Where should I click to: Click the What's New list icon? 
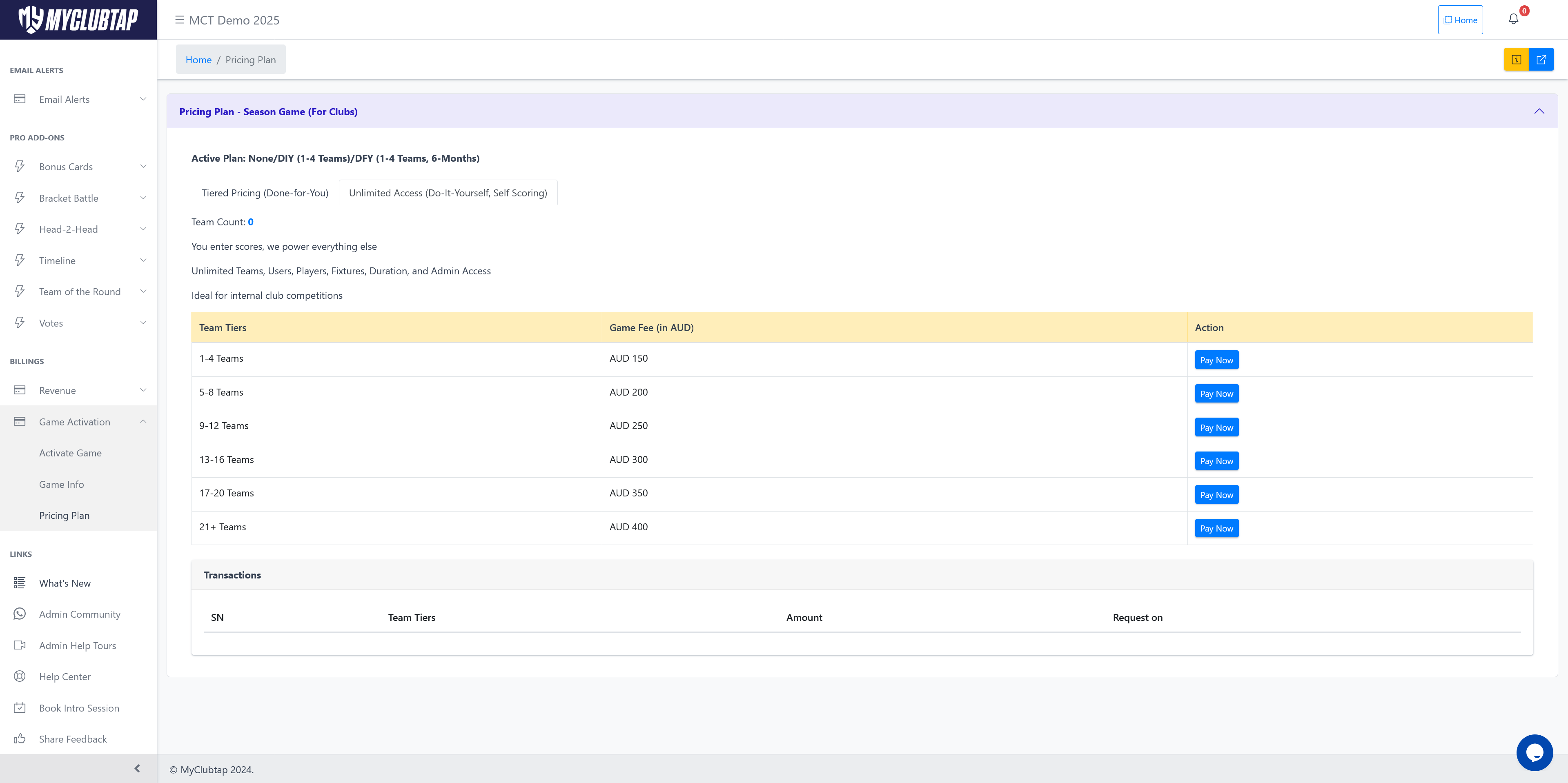pyautogui.click(x=20, y=583)
